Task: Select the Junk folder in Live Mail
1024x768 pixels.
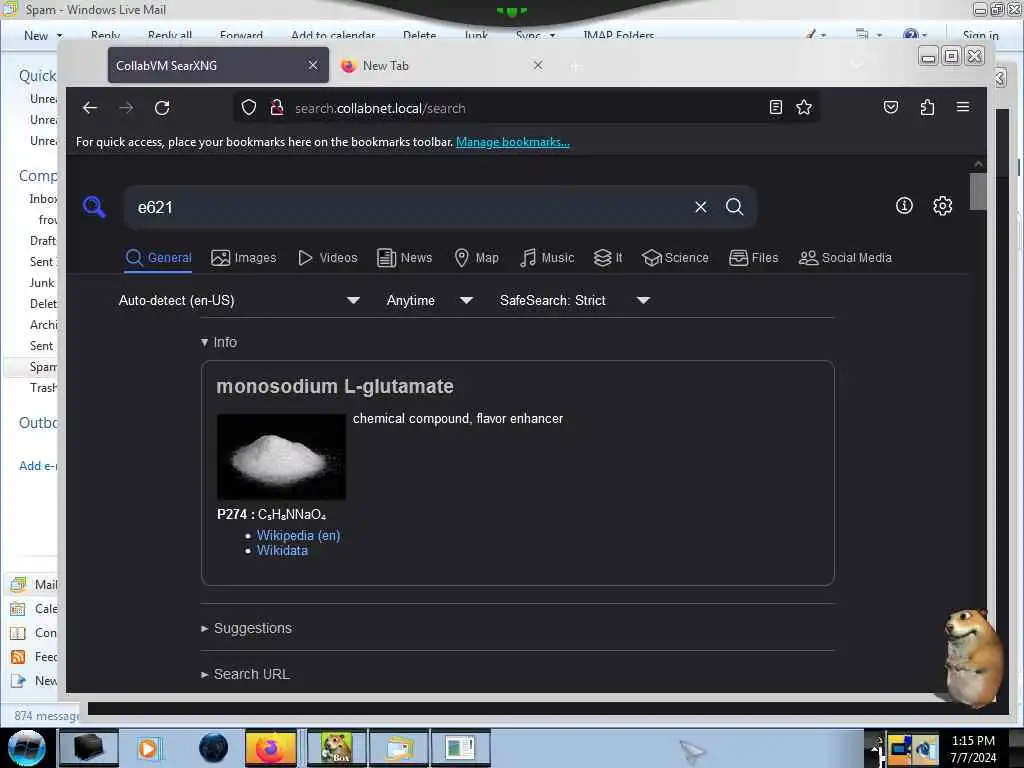Action: (42, 283)
